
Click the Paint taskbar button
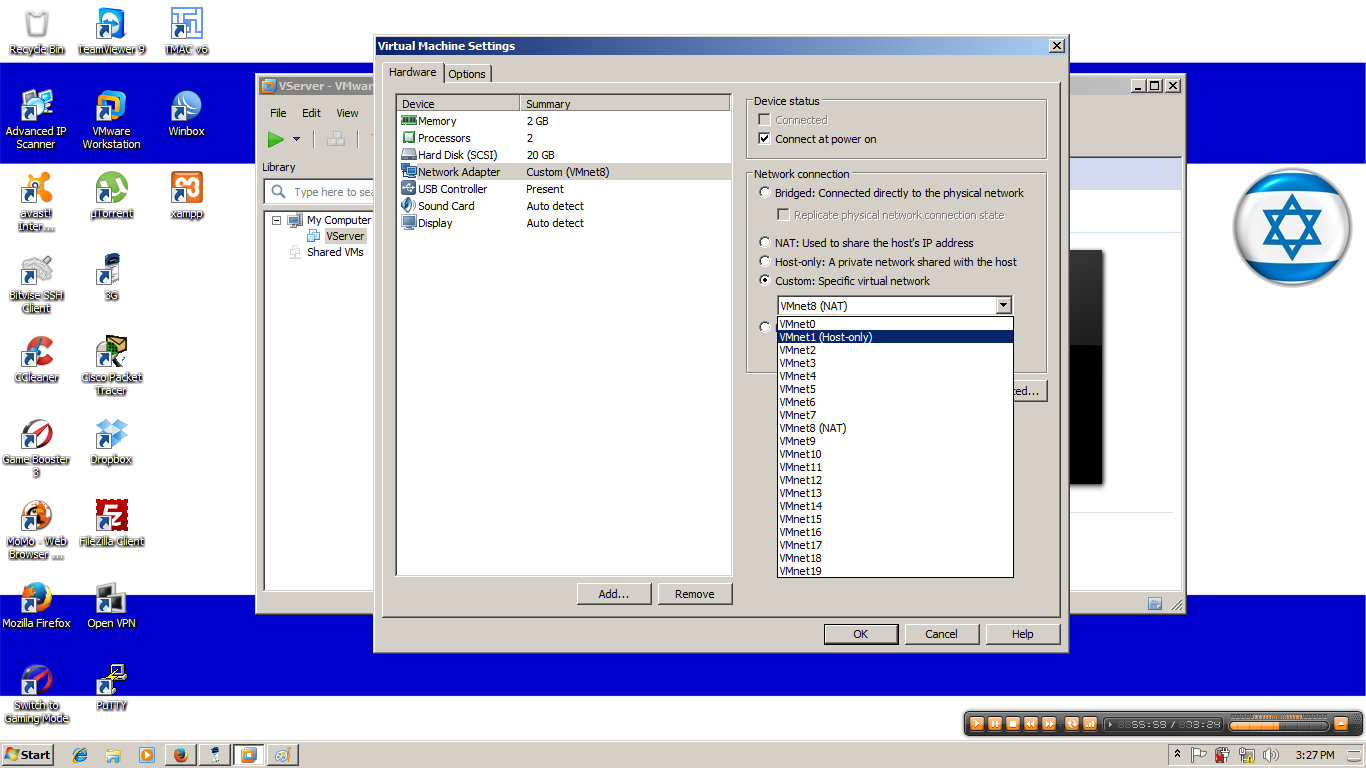pyautogui.click(x=283, y=755)
